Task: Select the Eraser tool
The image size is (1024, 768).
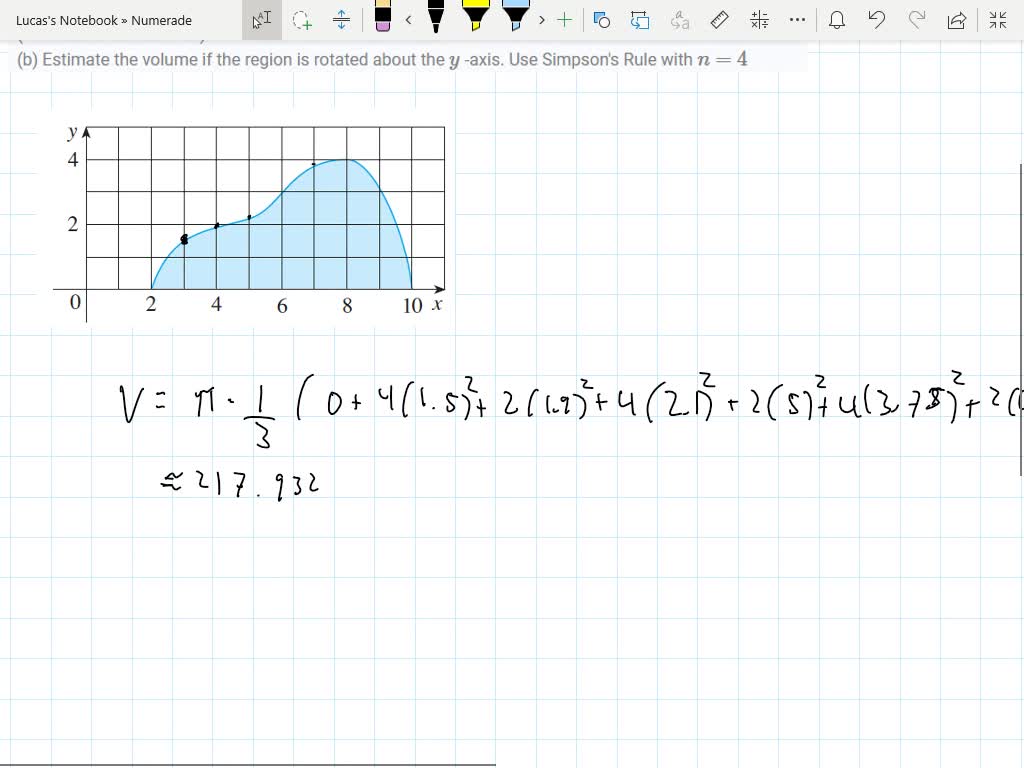Action: point(382,18)
